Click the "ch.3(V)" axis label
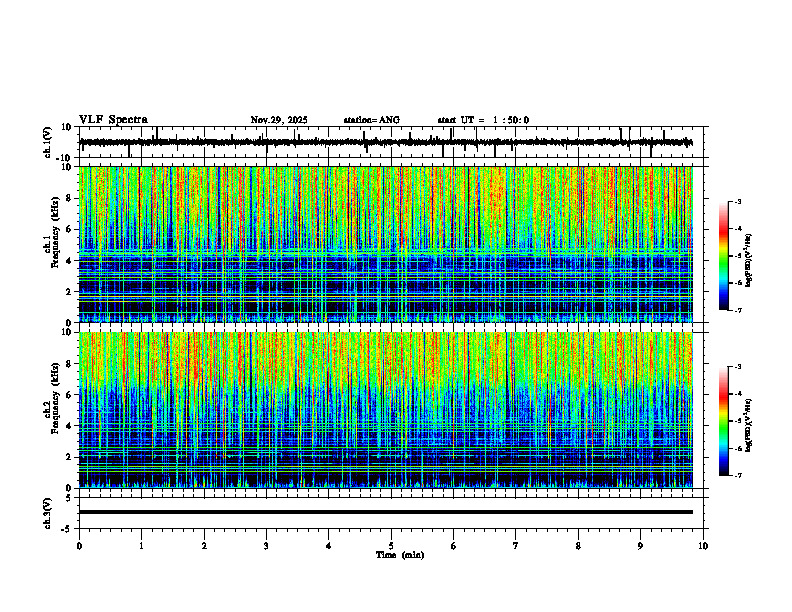This screenshot has width=792, height=612. coord(48,514)
